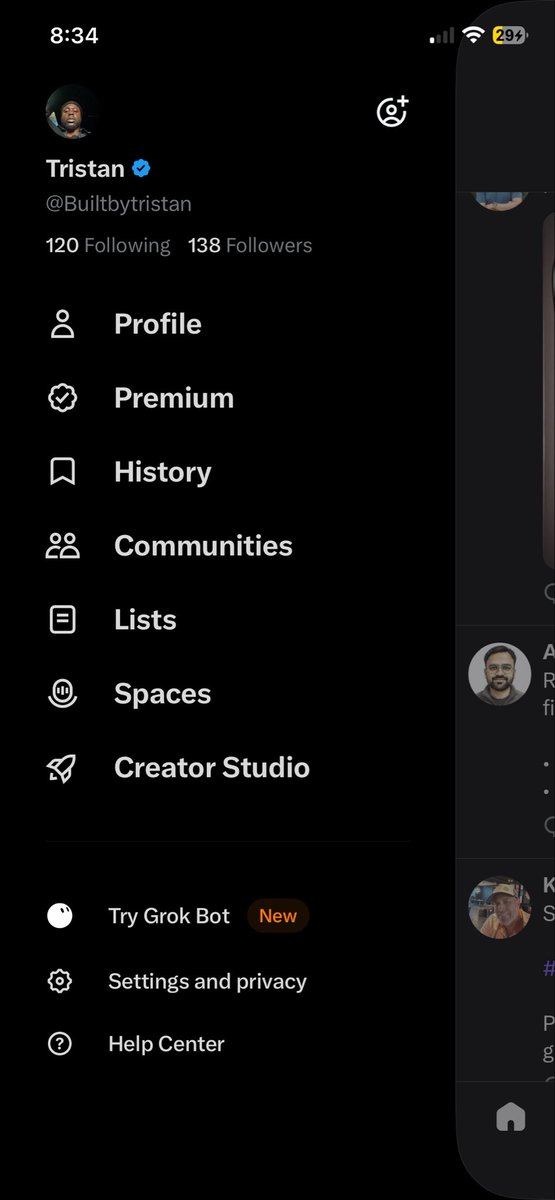Click the microphone icon beside Spaces
This screenshot has height=1200, width=555.
click(62, 694)
